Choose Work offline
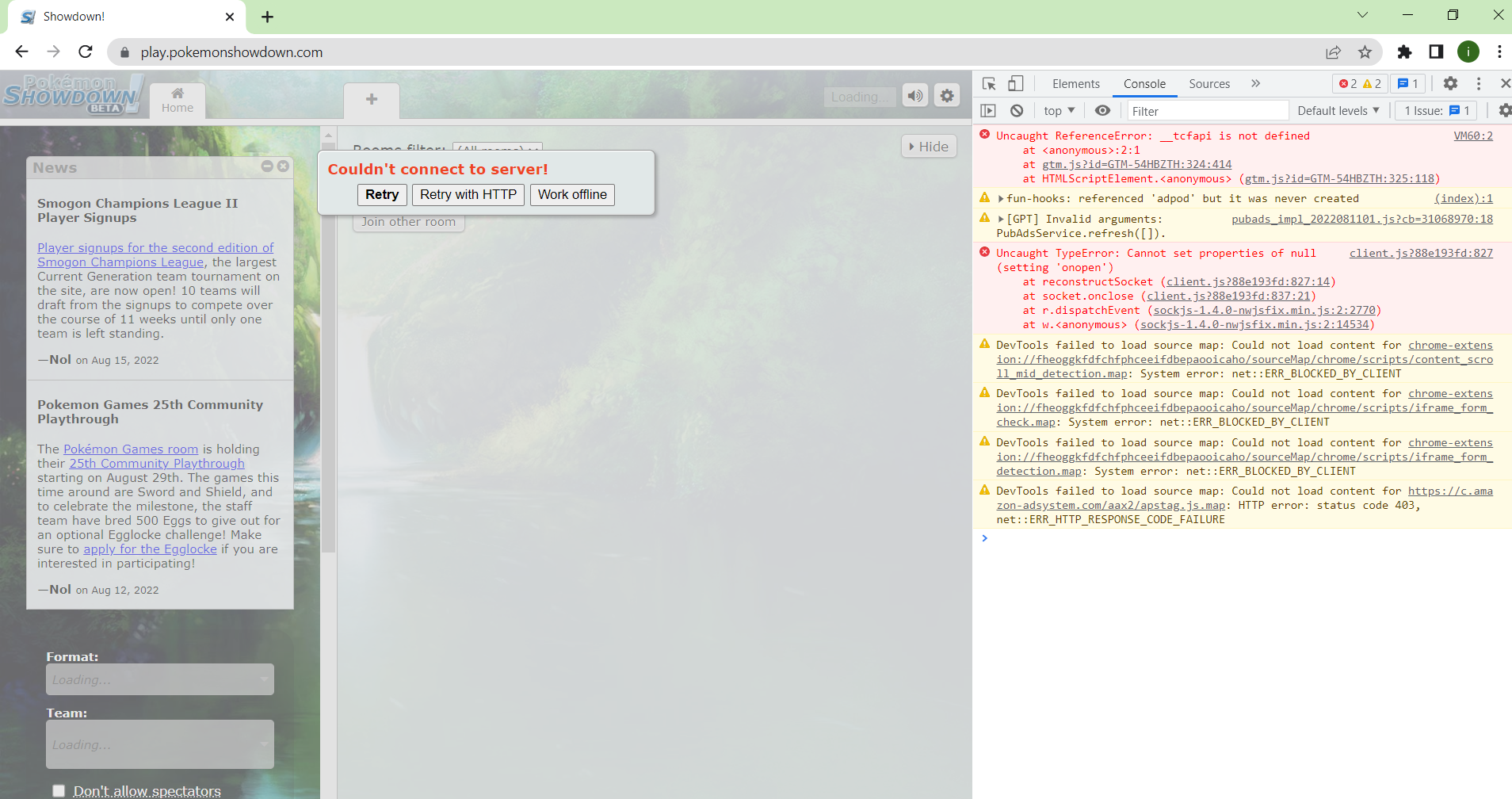This screenshot has height=799, width=1512. [x=572, y=195]
